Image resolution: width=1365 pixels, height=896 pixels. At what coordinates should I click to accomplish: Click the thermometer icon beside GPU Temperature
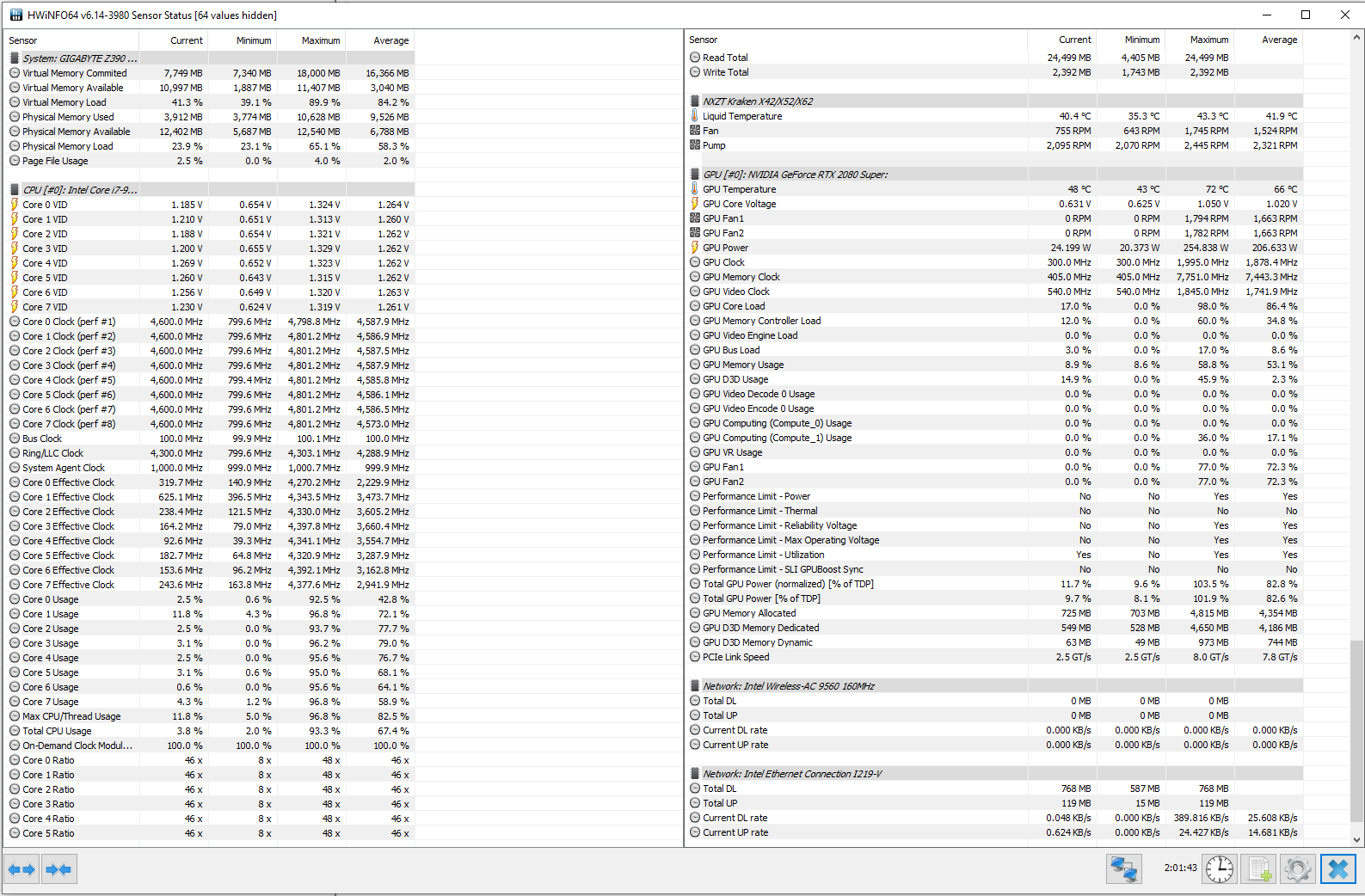(x=695, y=189)
